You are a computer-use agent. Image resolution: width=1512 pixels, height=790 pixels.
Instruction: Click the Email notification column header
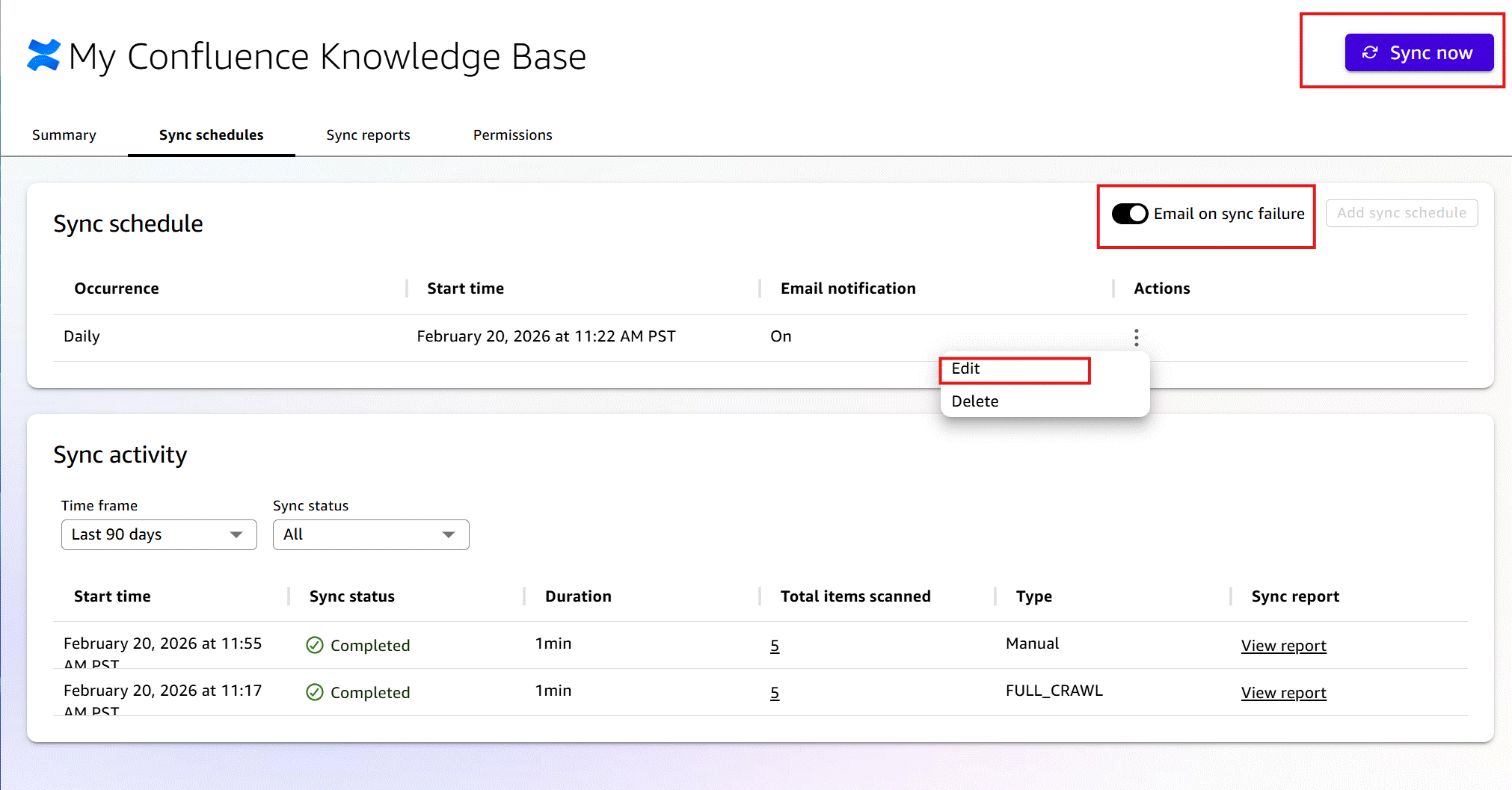tap(848, 288)
